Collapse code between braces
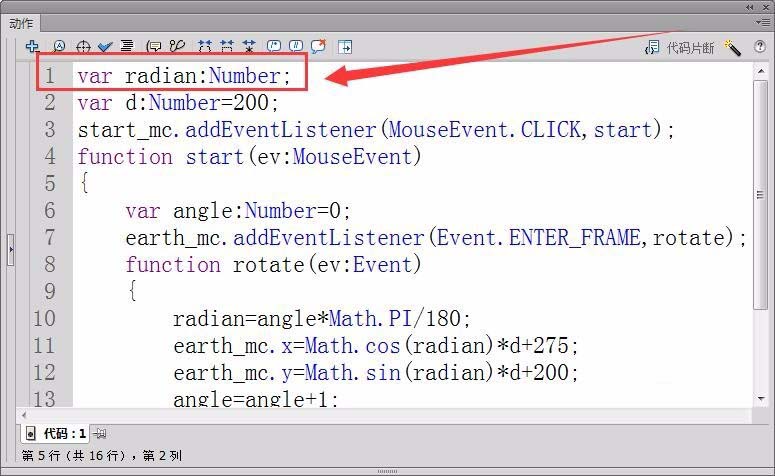Image resolution: width=775 pixels, height=476 pixels. pos(204,46)
